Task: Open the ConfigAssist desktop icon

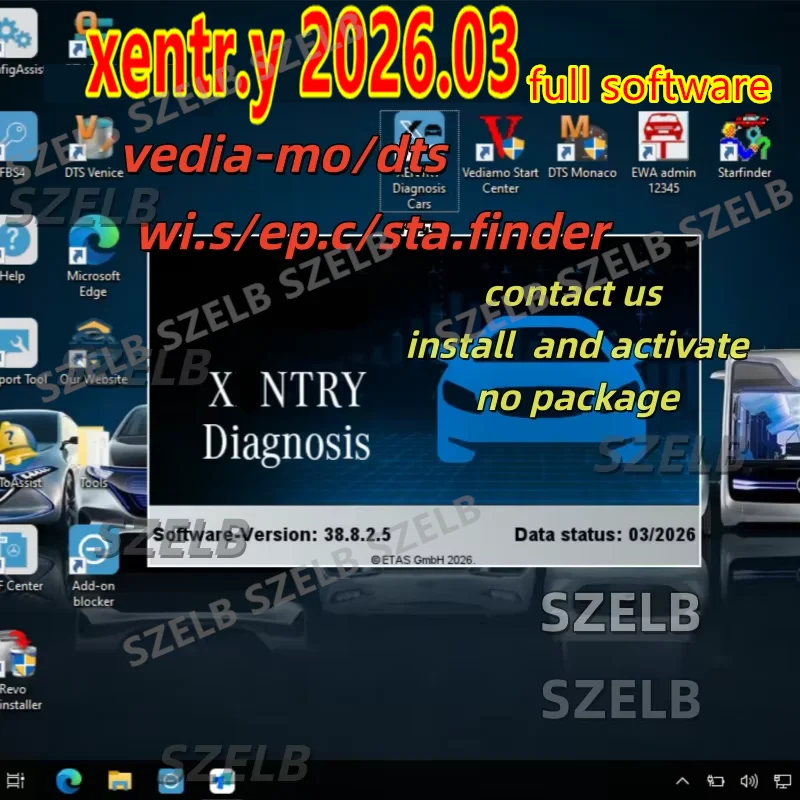Action: point(18,42)
